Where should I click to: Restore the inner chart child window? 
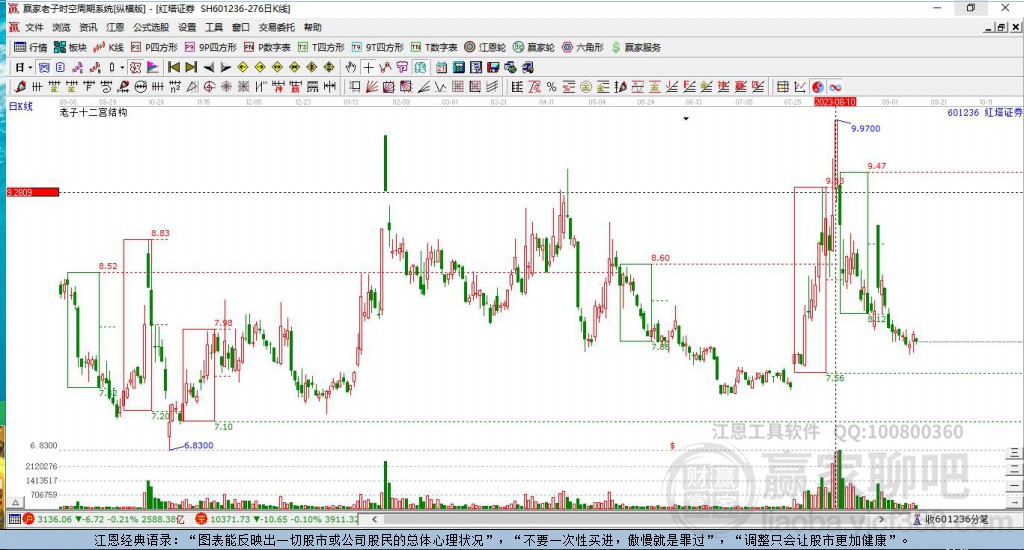click(1001, 27)
